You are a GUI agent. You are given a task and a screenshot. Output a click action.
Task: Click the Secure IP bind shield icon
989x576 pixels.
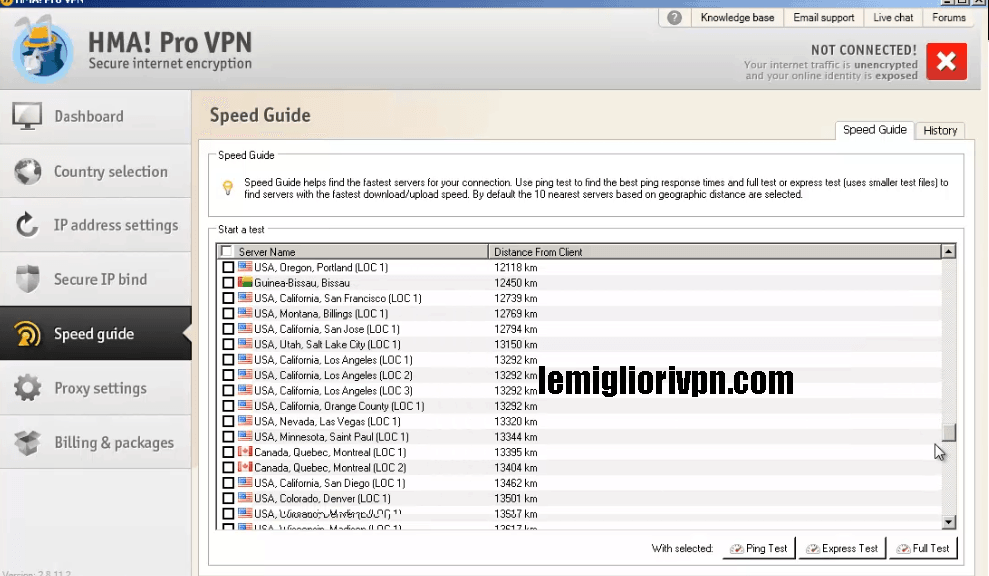pos(28,279)
